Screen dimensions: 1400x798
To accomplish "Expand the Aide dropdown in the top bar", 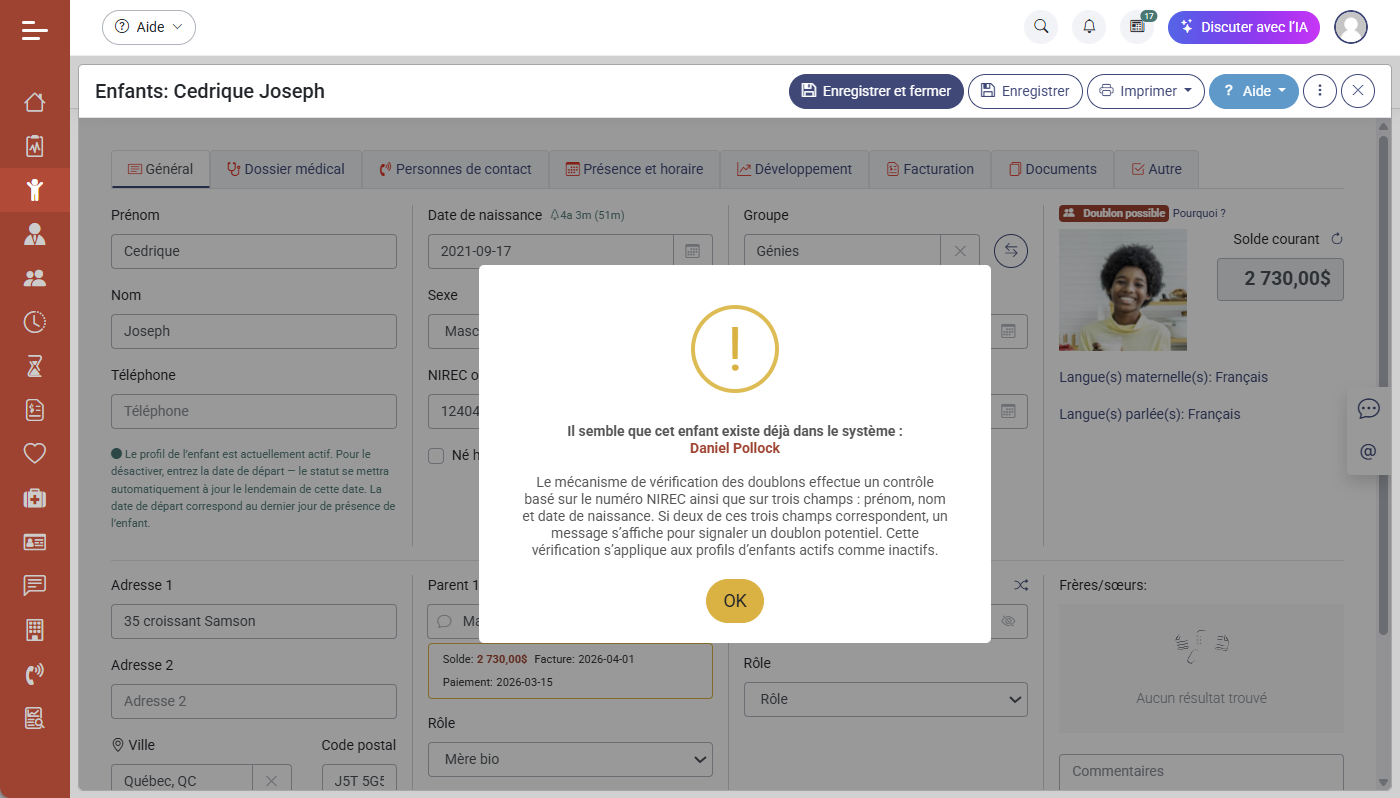I will coord(149,27).
